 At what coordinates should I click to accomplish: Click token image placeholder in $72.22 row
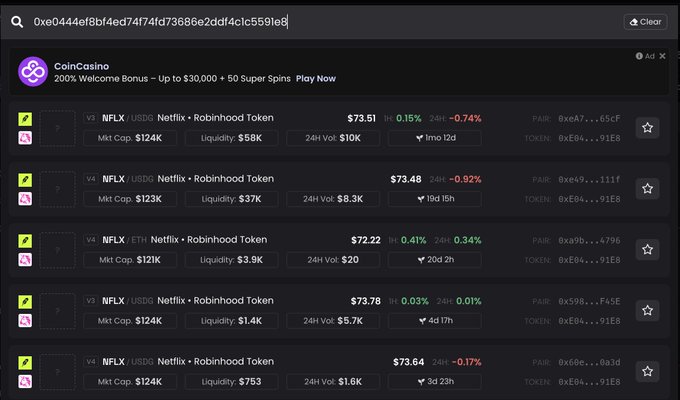click(x=58, y=250)
